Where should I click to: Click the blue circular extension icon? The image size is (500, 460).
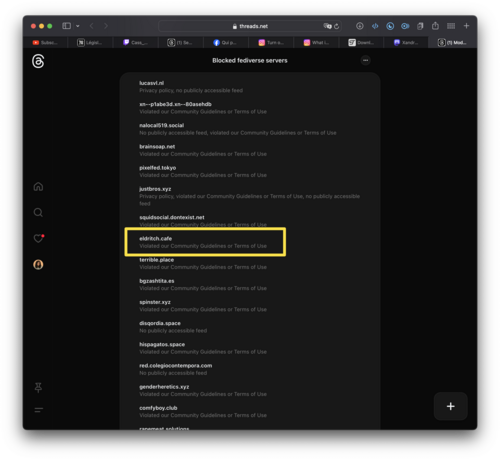pyautogui.click(x=390, y=26)
